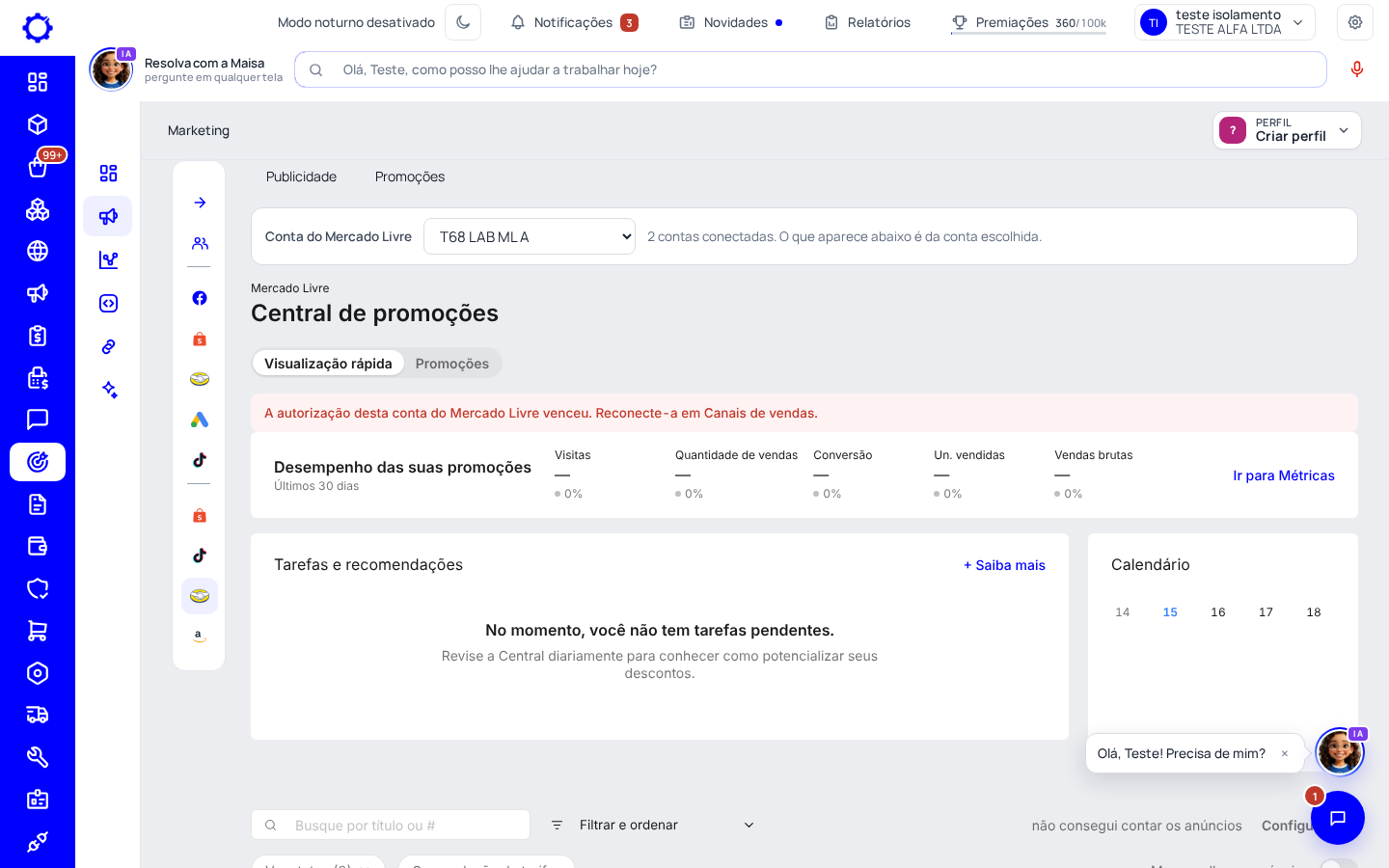Click the Premiações 360/100k progress bar

(x=1028, y=23)
